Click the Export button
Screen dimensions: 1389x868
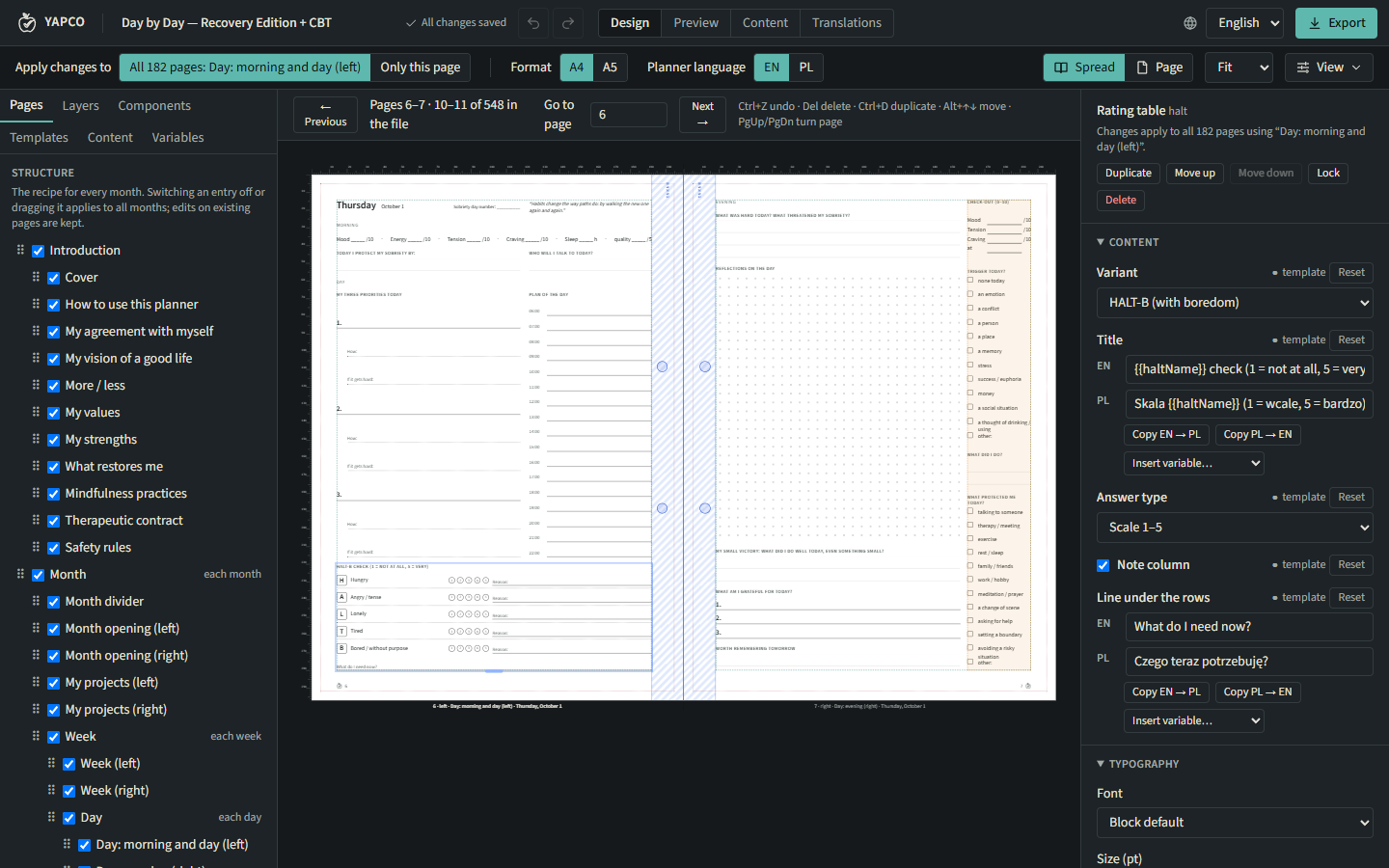[1336, 23]
